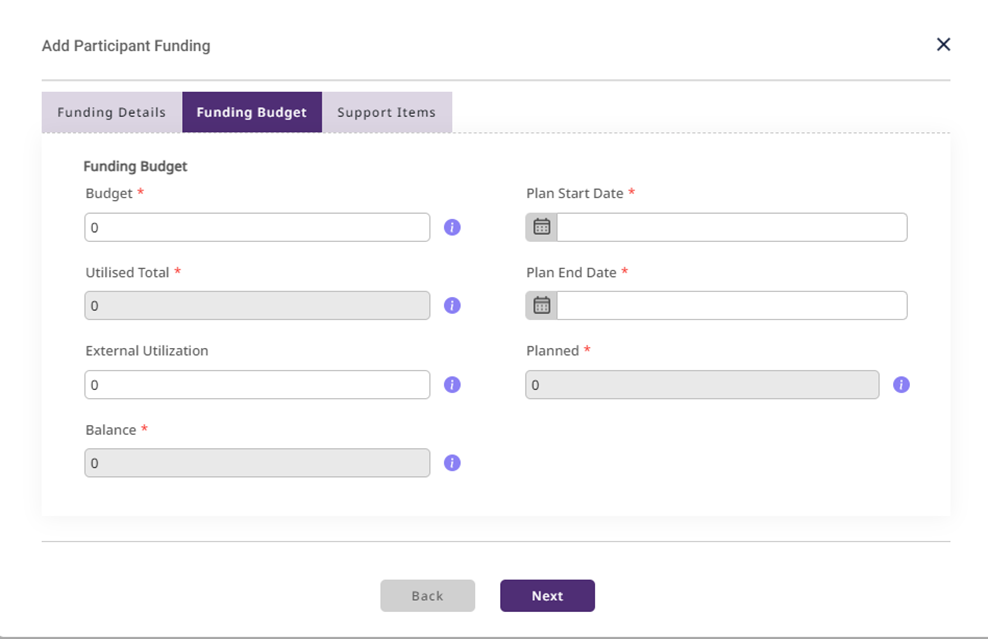
Task: Select the Funding Budget tab
Action: (x=252, y=112)
